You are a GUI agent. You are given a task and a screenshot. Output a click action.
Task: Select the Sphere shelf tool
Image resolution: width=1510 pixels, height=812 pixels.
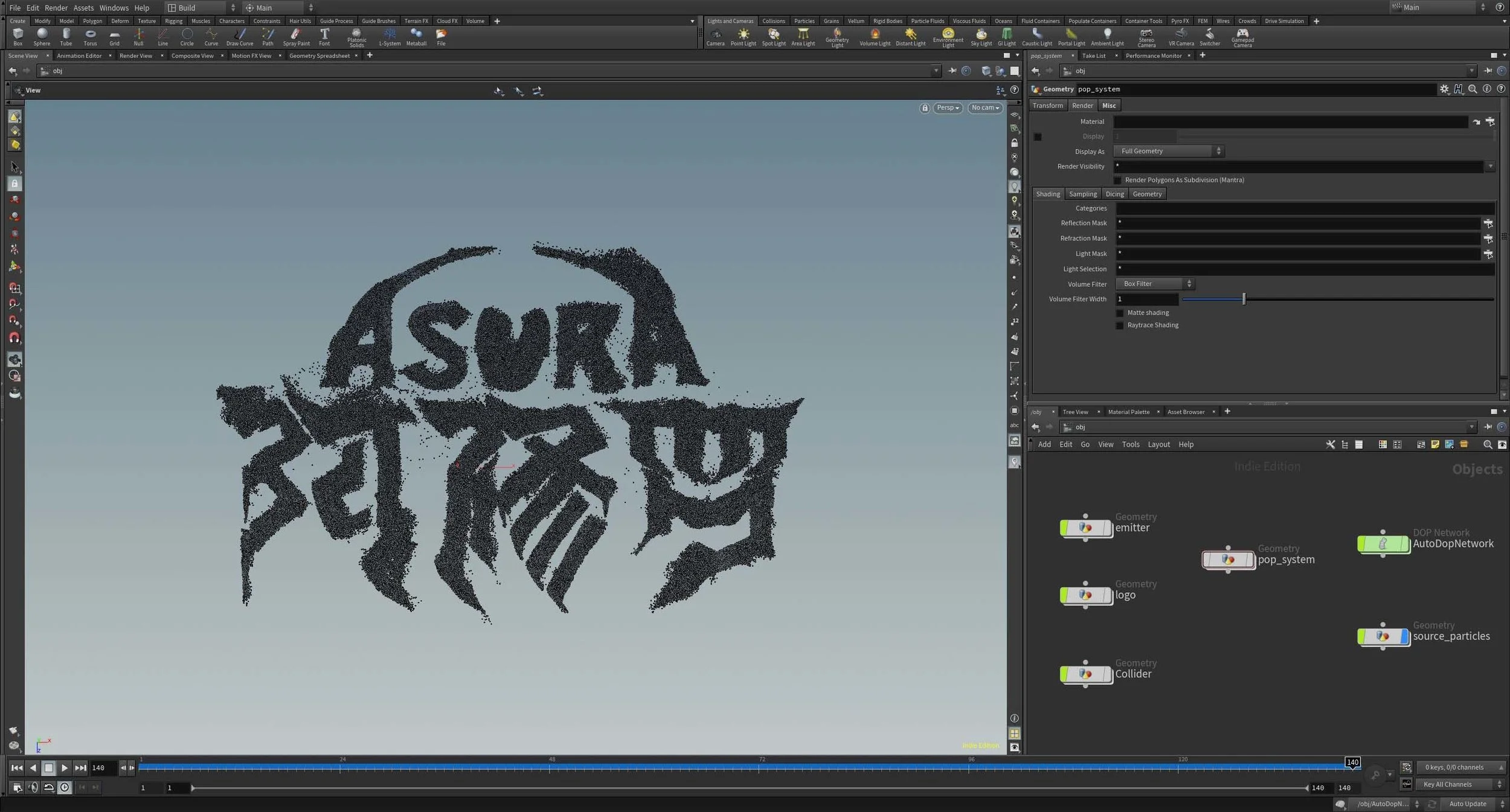42,36
